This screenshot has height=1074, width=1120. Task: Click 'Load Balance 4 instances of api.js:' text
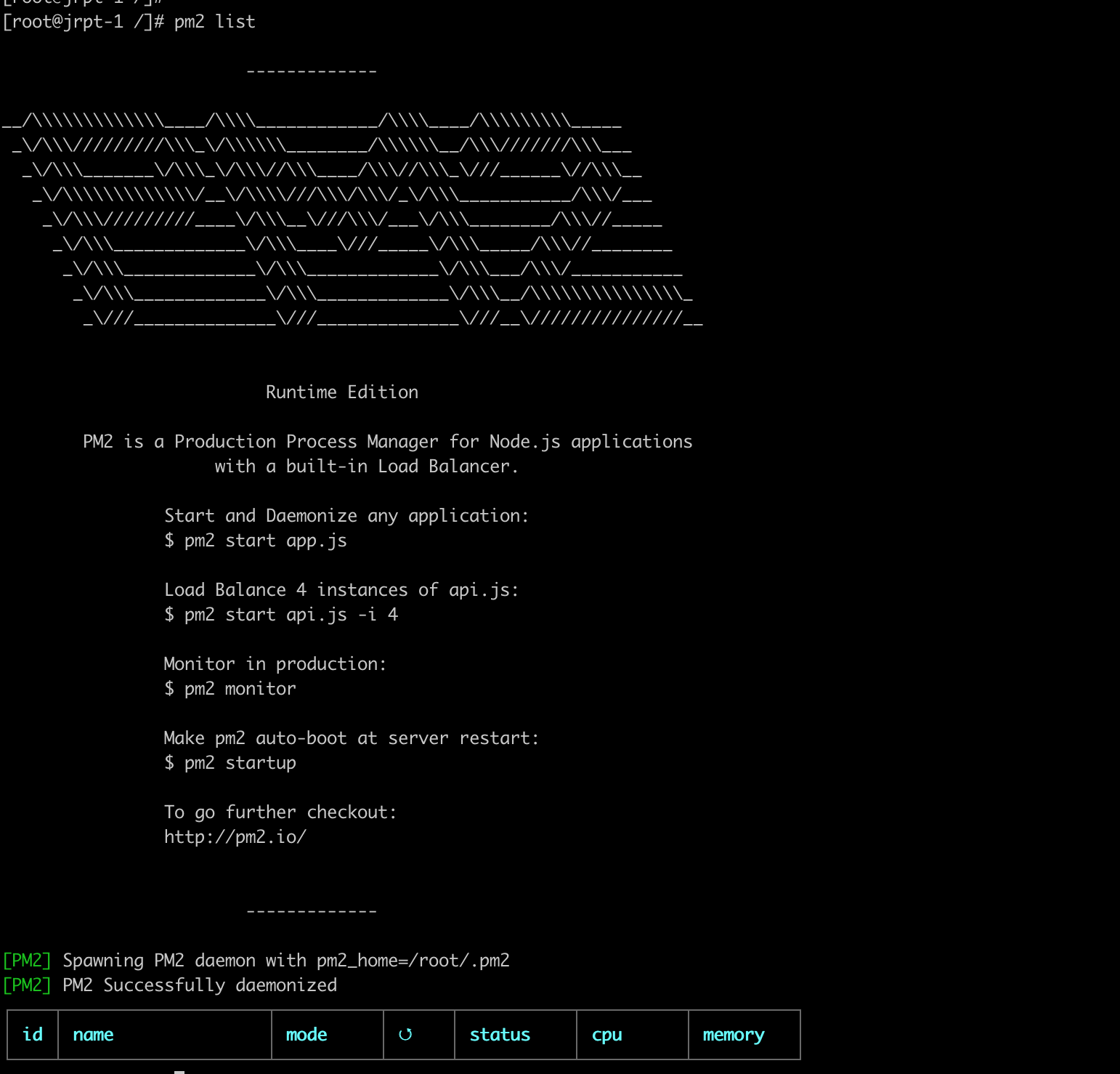tap(341, 590)
